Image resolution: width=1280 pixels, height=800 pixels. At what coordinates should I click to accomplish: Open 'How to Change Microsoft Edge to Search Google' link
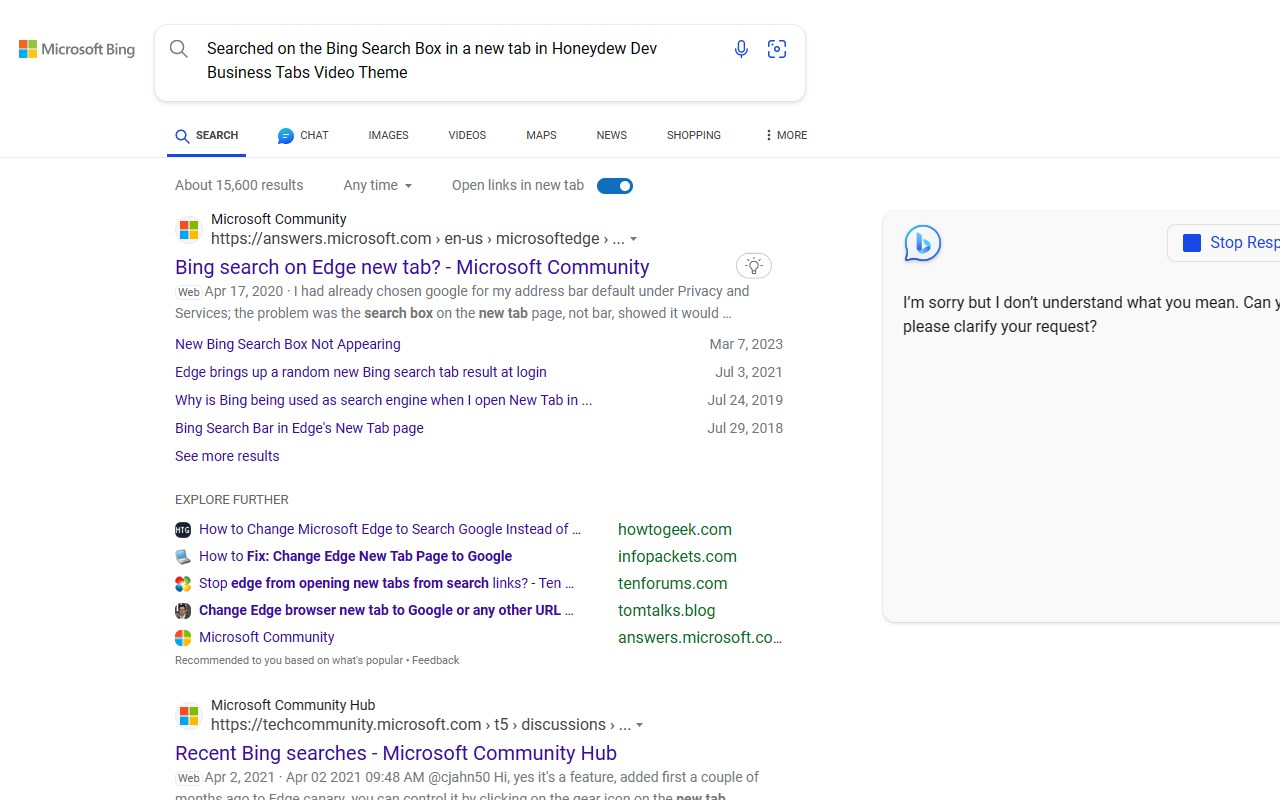(390, 529)
